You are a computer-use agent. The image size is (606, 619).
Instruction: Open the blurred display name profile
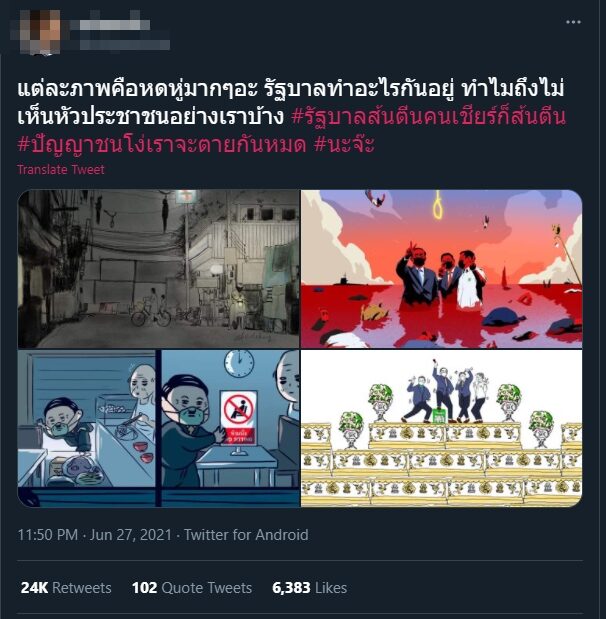pyautogui.click(x=114, y=25)
